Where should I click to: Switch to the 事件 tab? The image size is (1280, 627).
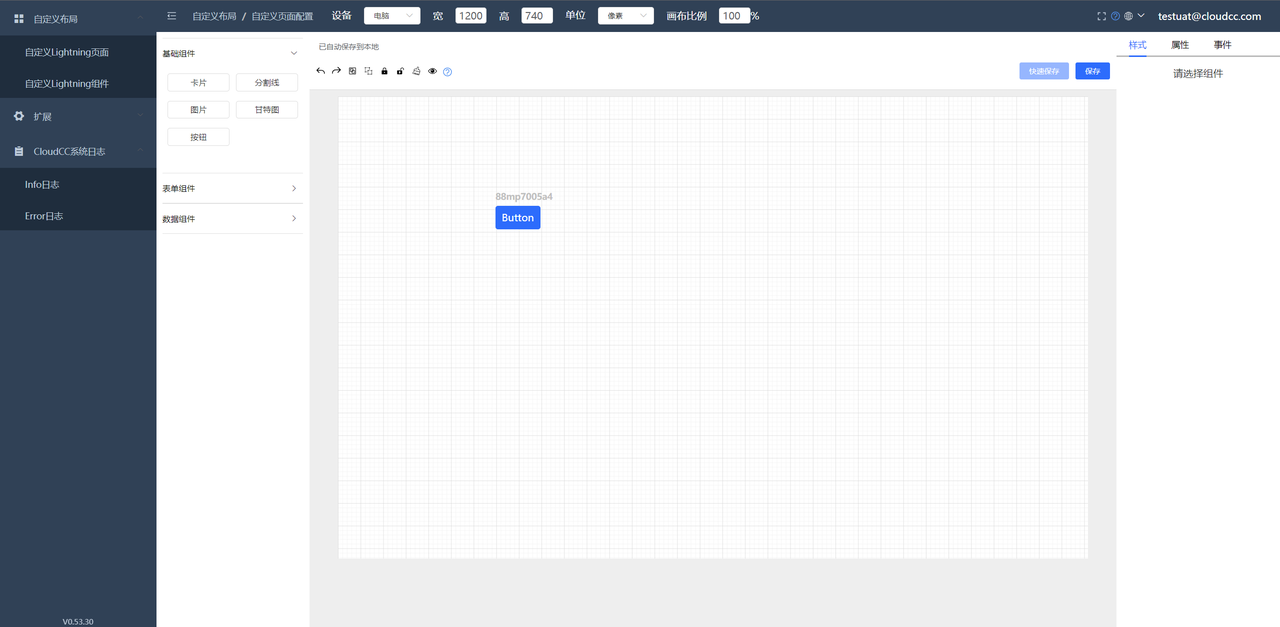point(1222,45)
